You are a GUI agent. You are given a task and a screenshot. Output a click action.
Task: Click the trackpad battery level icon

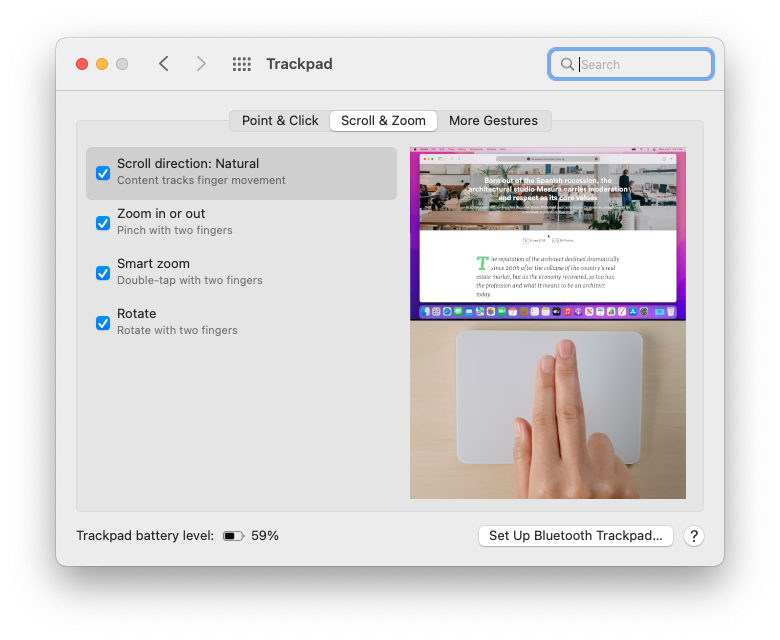tap(233, 536)
